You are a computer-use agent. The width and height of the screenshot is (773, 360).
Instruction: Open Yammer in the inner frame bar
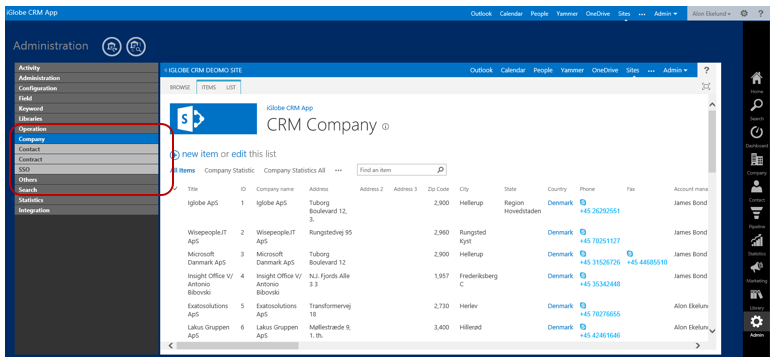click(x=572, y=71)
